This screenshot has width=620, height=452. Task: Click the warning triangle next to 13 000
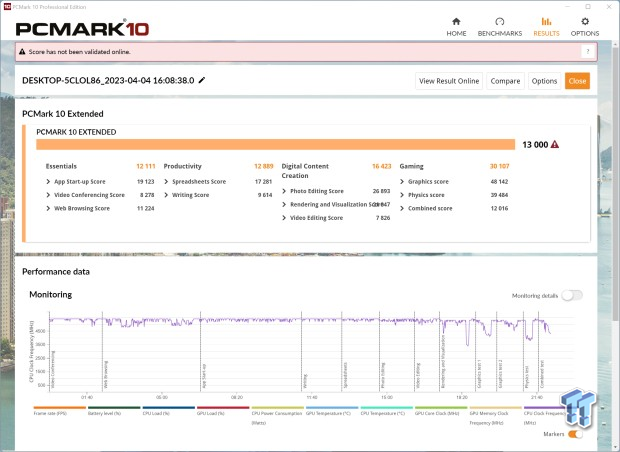[555, 144]
